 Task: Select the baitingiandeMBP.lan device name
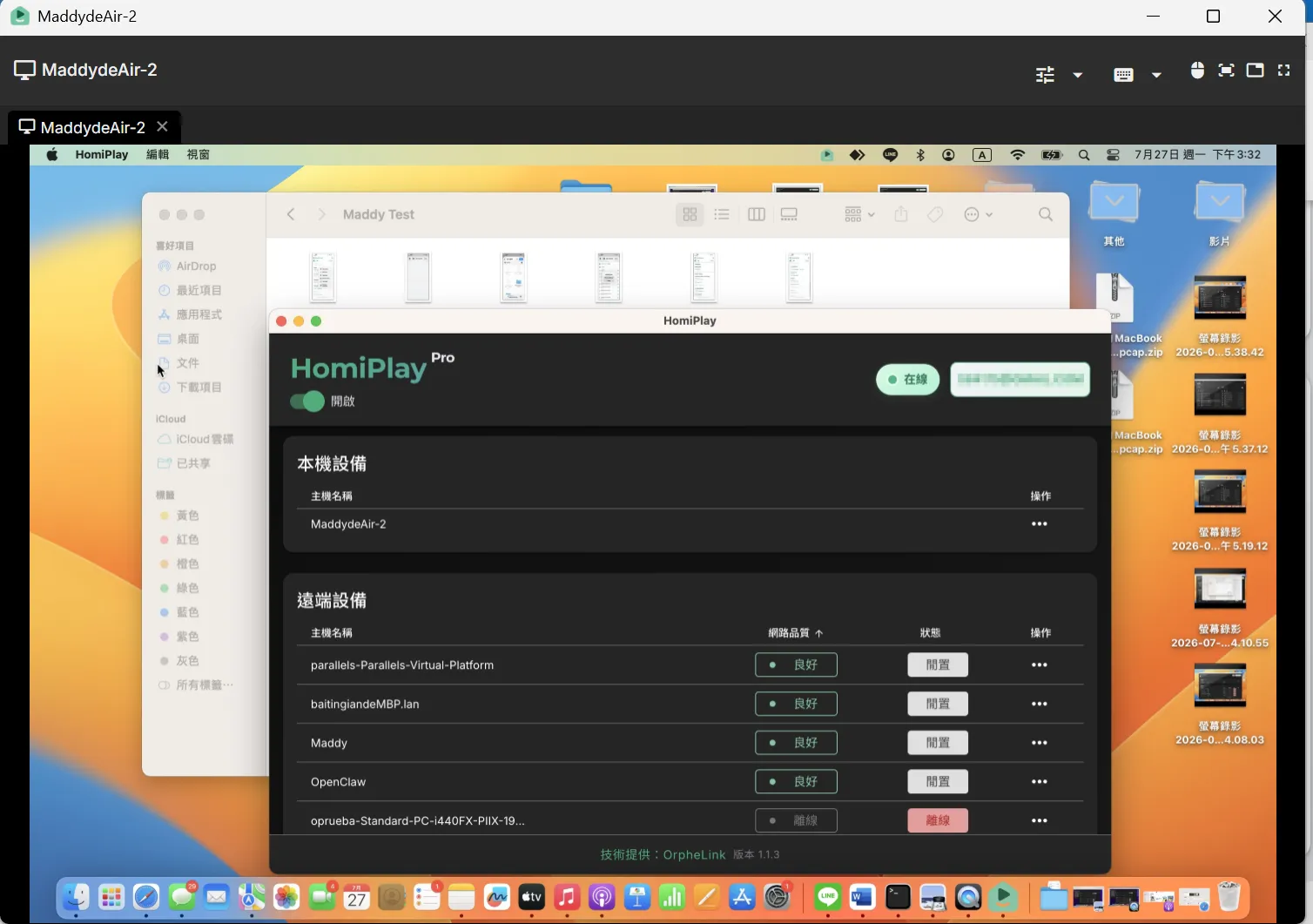coord(365,704)
